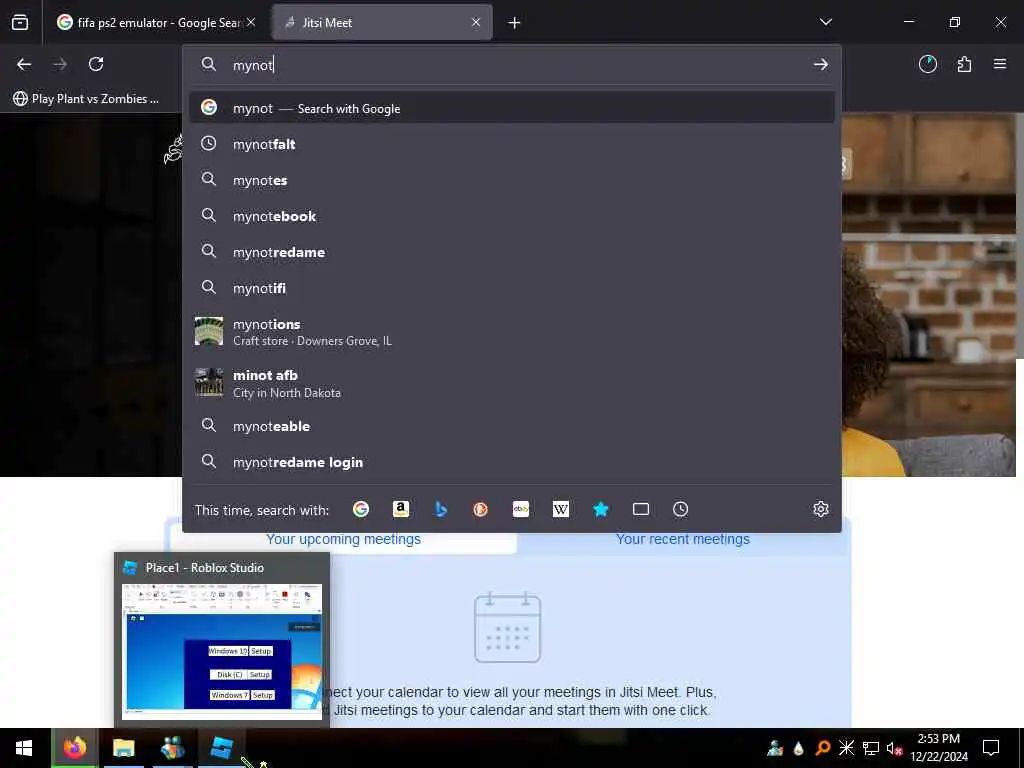Search this time with DuckDuckGo icon
This screenshot has height=768, width=1024.
(481, 509)
